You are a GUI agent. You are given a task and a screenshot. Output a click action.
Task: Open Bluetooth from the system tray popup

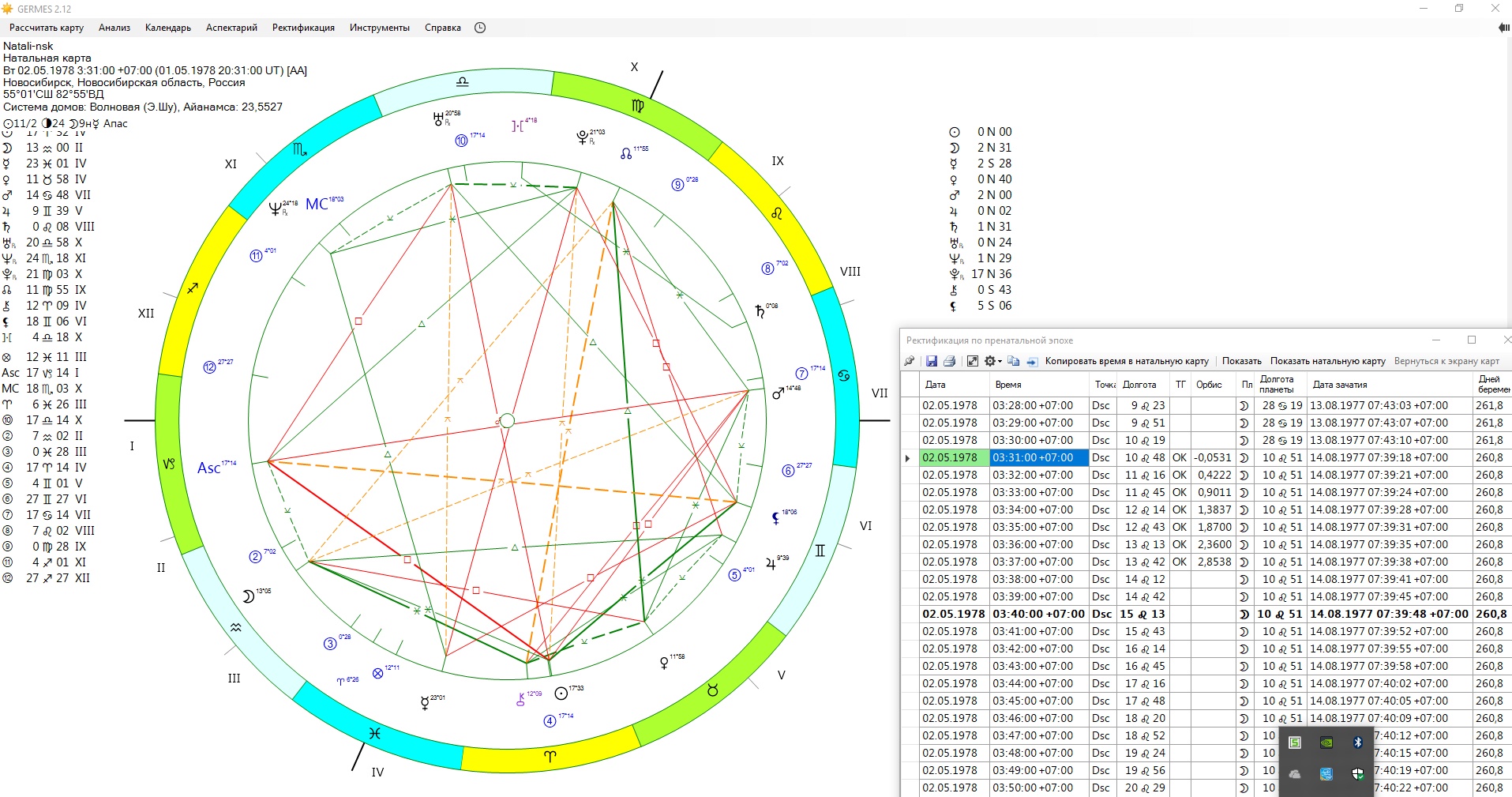pyautogui.click(x=1358, y=742)
